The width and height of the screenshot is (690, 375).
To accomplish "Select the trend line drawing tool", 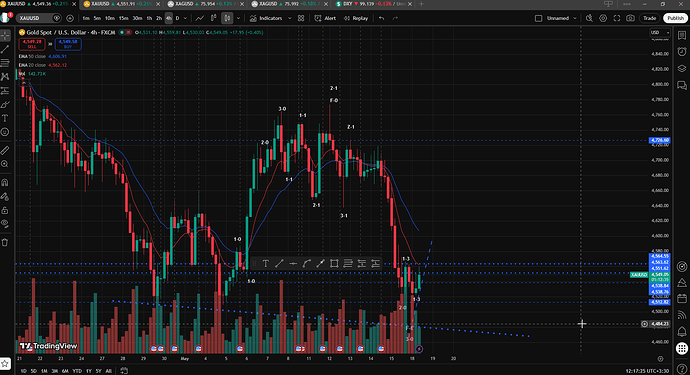I will click(5, 49).
